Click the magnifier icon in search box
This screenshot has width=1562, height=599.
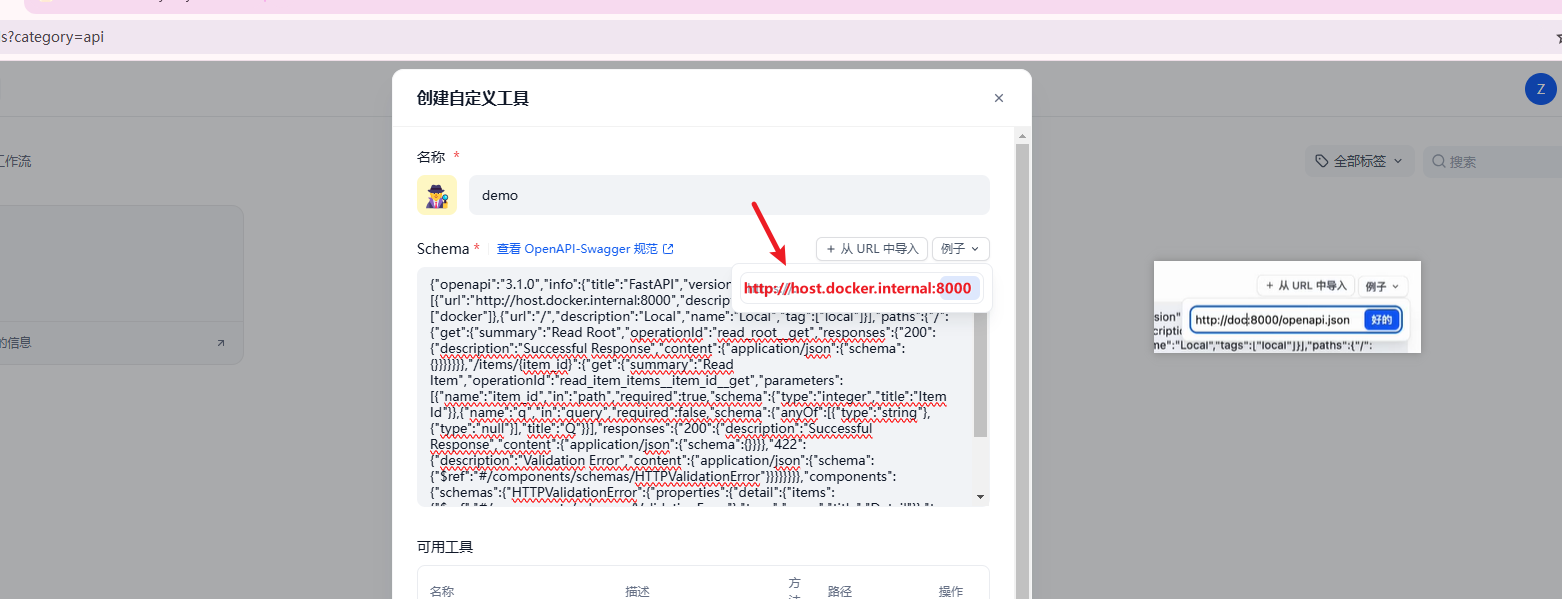pos(1439,161)
